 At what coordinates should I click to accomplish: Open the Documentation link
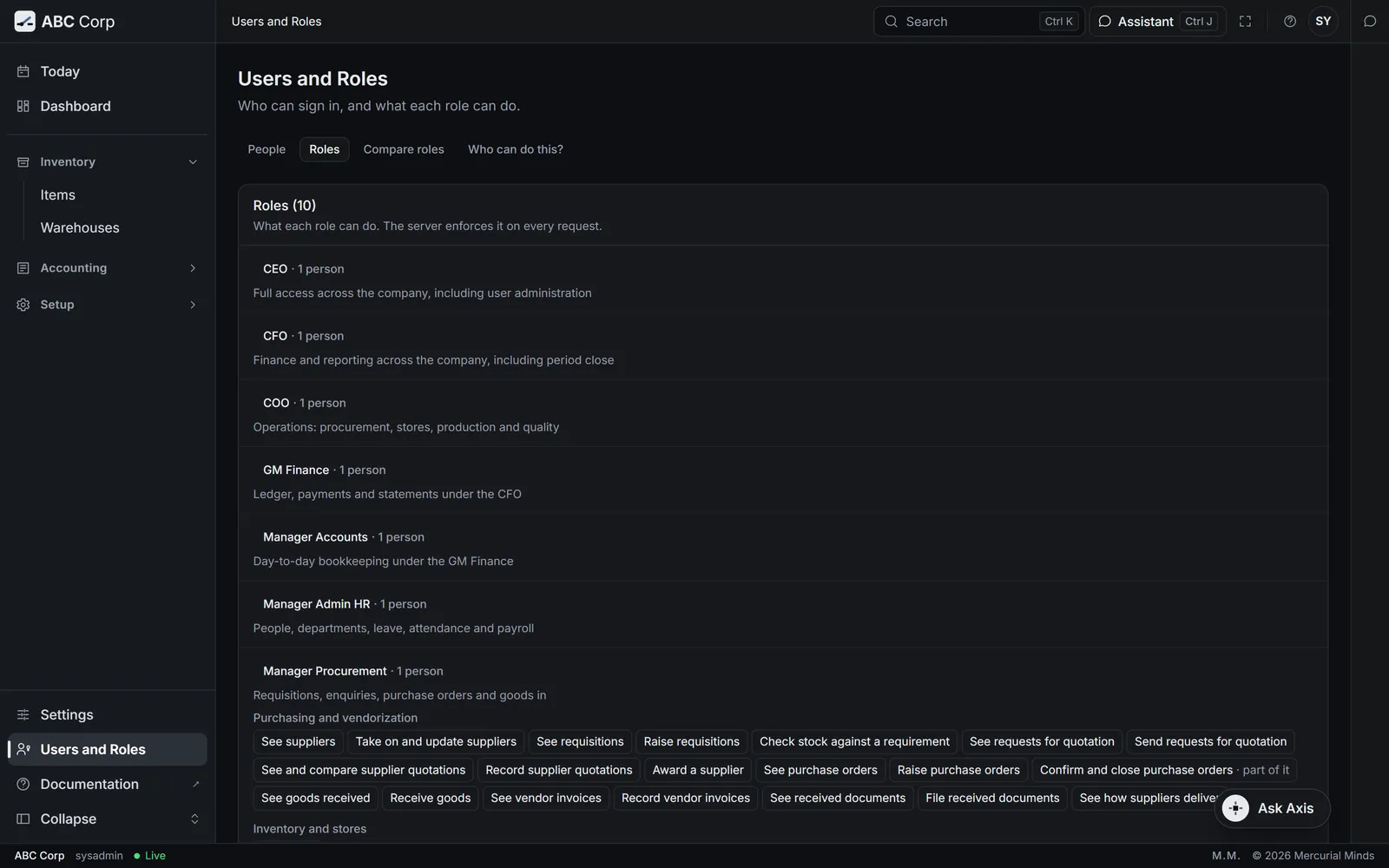tap(108, 784)
